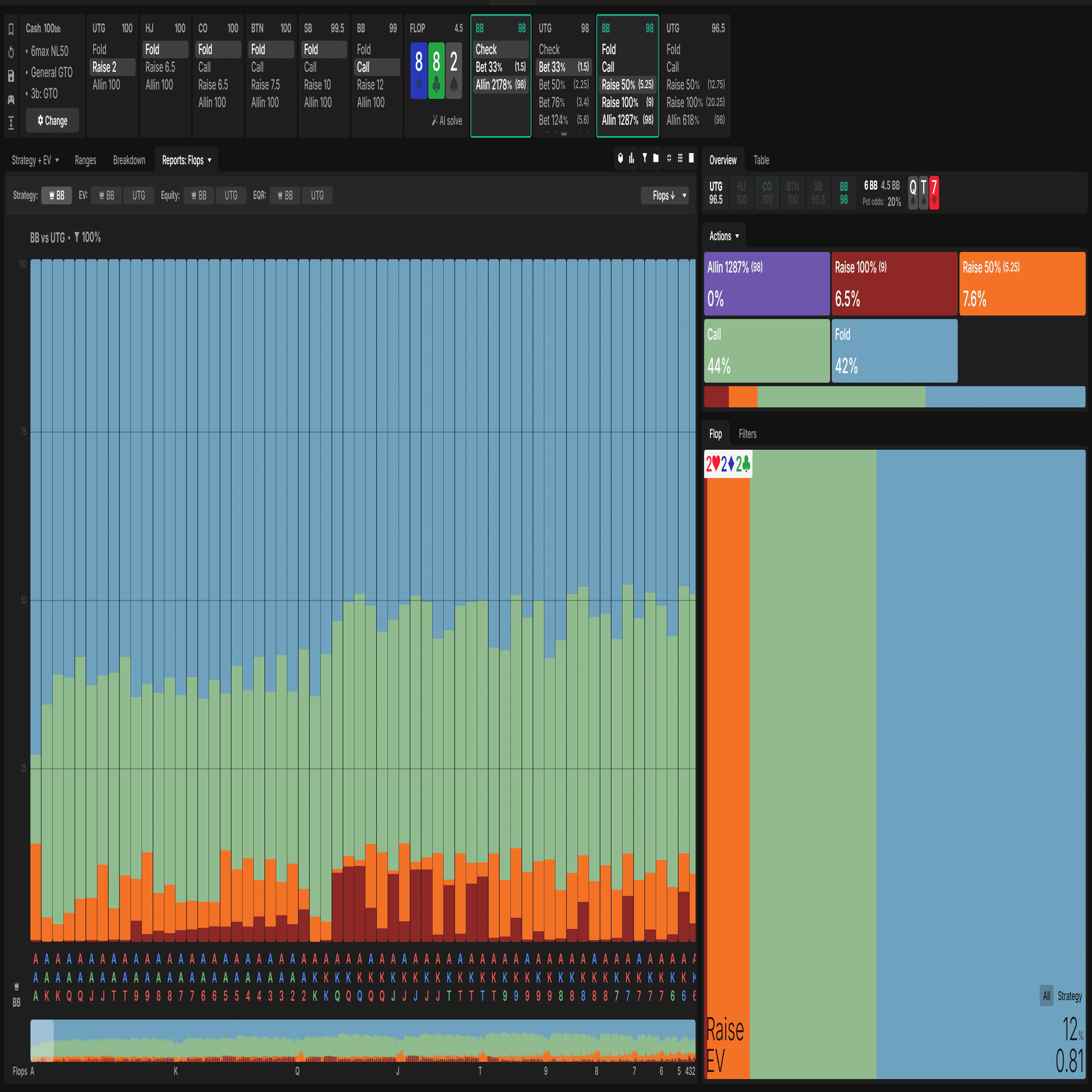The width and height of the screenshot is (1092, 1092).
Task: Click the T spade board card
Action: tap(924, 192)
